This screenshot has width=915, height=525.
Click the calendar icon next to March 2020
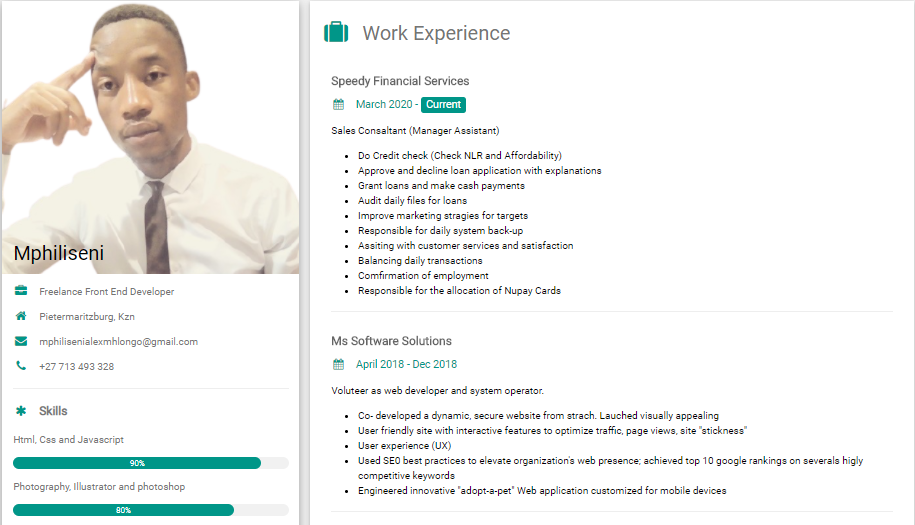(x=338, y=104)
